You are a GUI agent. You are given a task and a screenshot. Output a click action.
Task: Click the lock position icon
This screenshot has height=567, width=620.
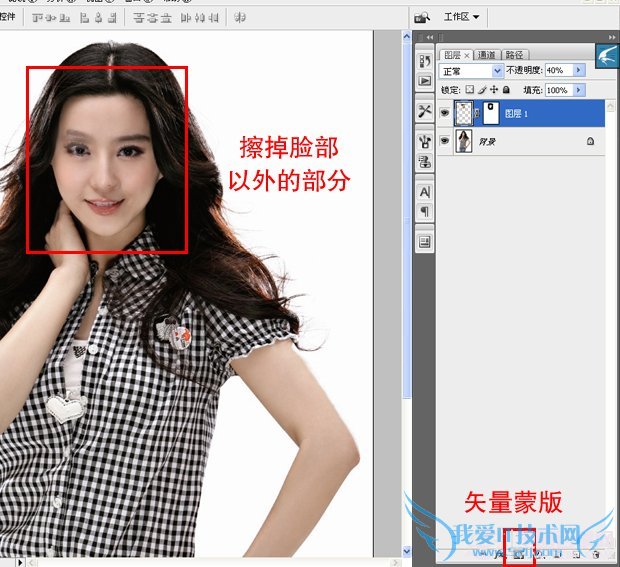click(494, 90)
